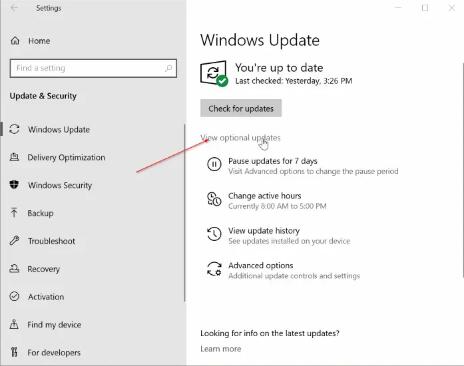
Task: Click the "You're up to date" heading
Action: coord(279,68)
